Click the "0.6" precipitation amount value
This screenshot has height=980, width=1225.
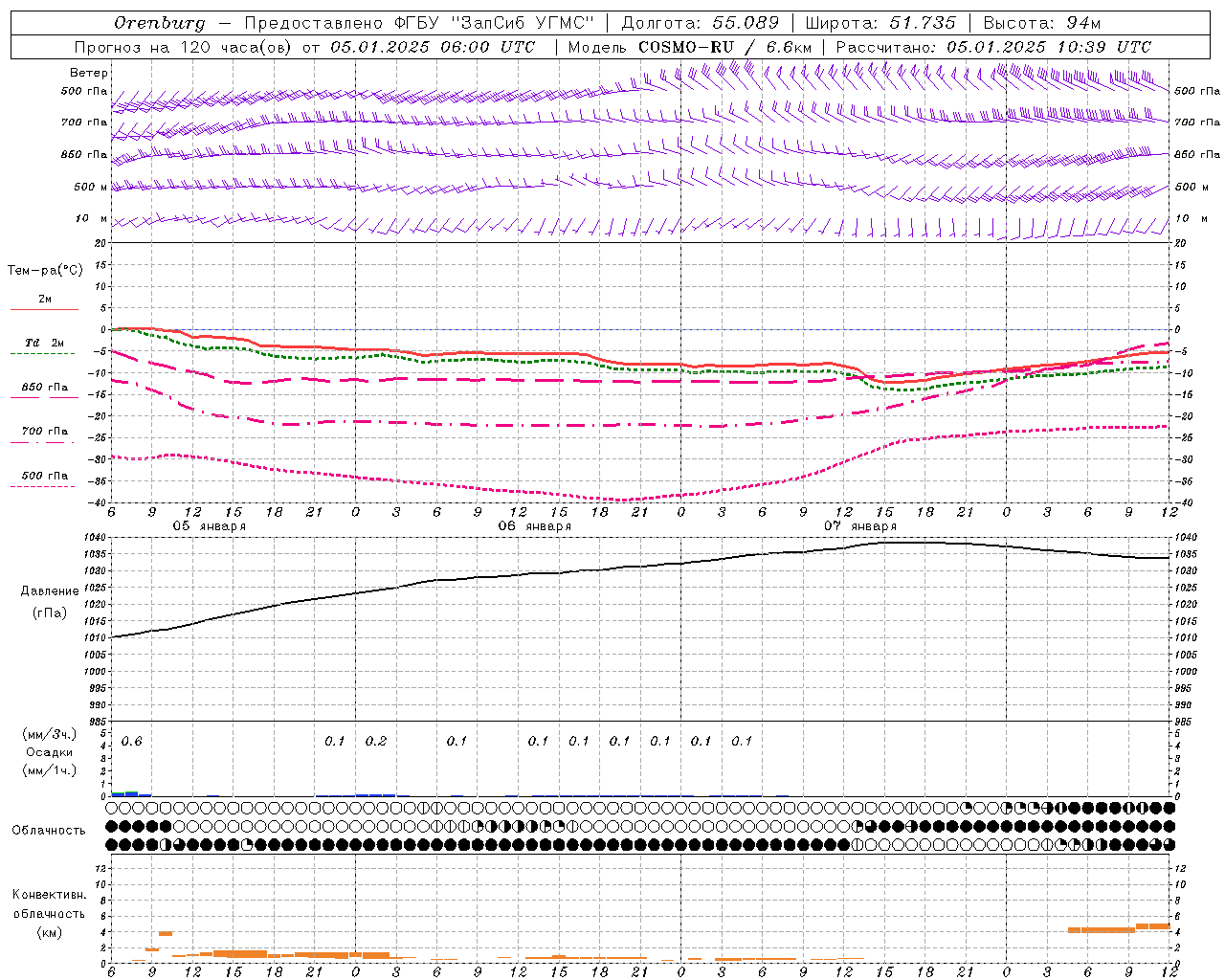[132, 742]
